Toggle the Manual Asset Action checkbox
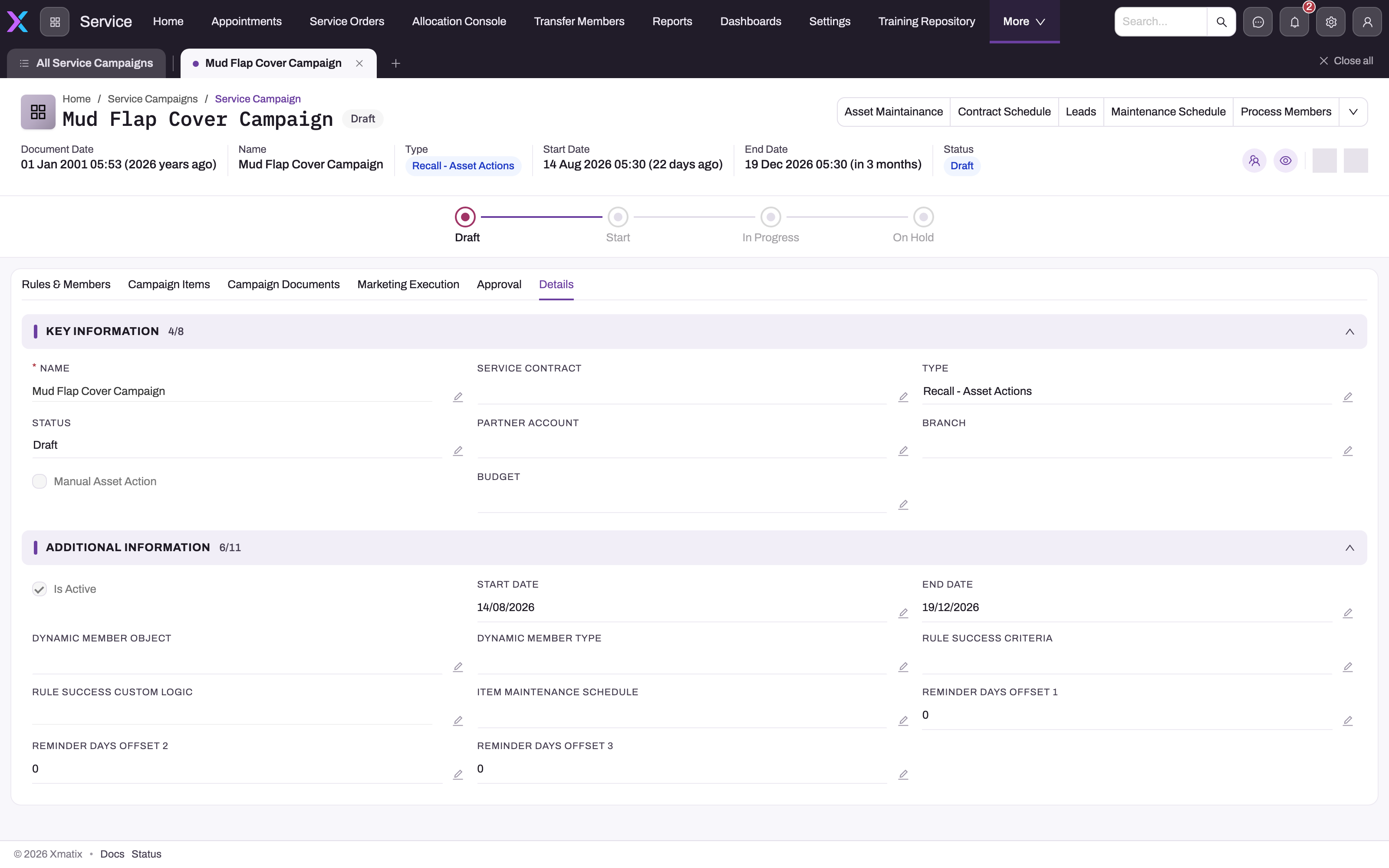The image size is (1389, 868). point(39,481)
